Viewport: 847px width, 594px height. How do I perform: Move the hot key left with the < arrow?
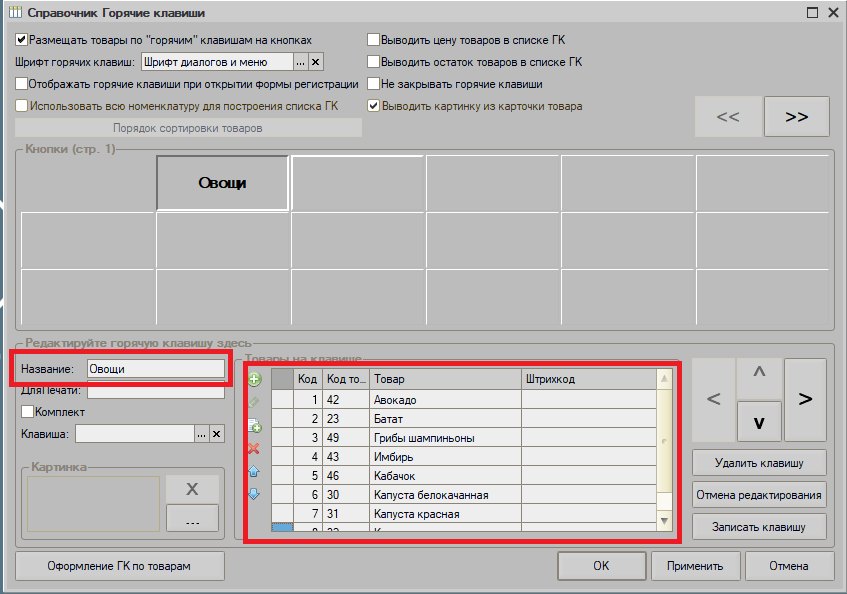[714, 400]
